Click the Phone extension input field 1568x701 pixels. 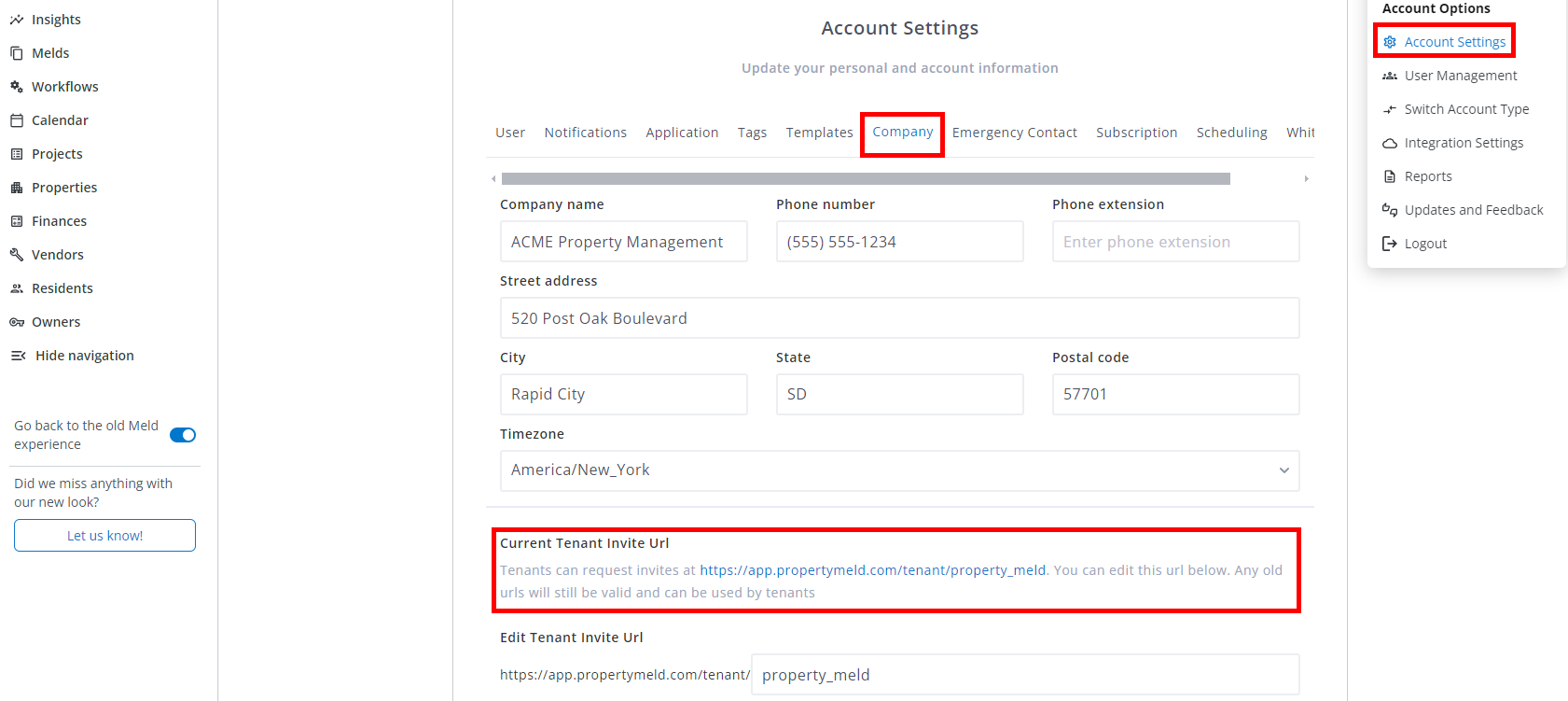coord(1175,242)
